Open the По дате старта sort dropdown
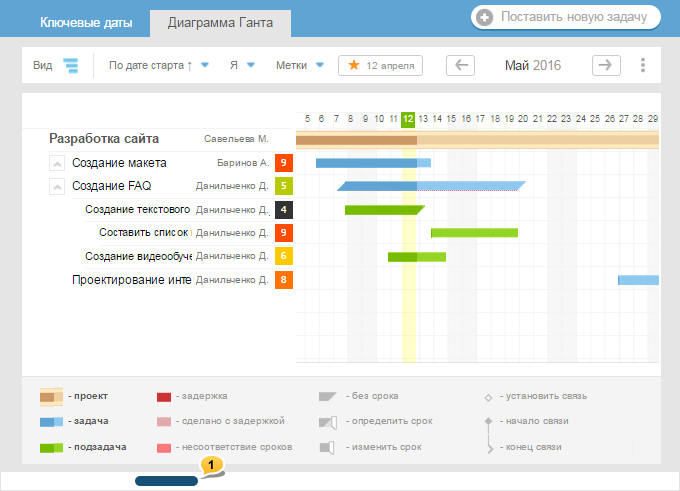Screen dimensions: 680x491 coord(158,66)
